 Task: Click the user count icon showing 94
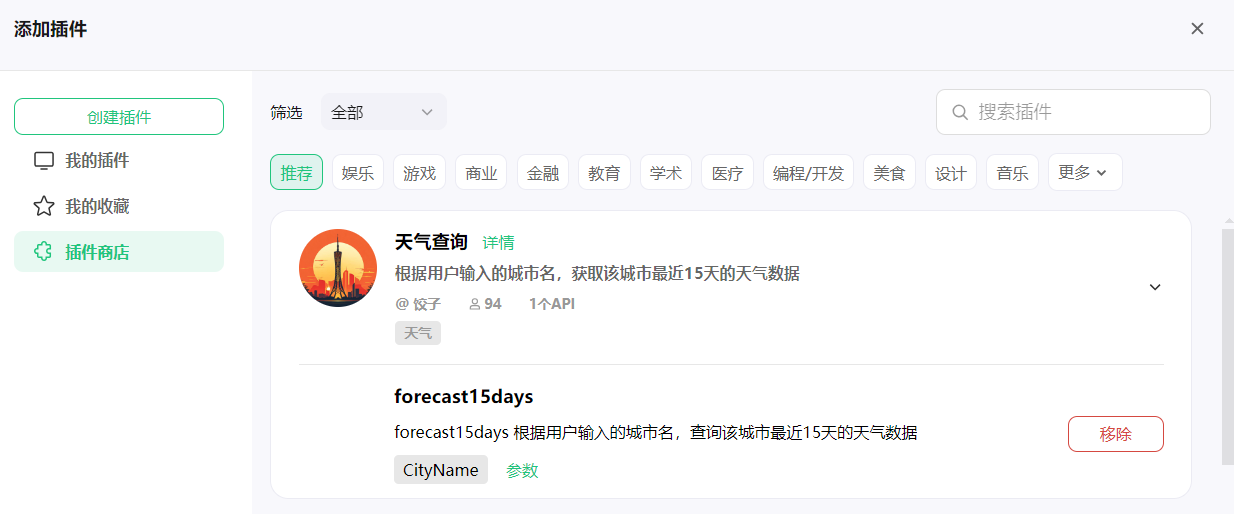pos(474,304)
